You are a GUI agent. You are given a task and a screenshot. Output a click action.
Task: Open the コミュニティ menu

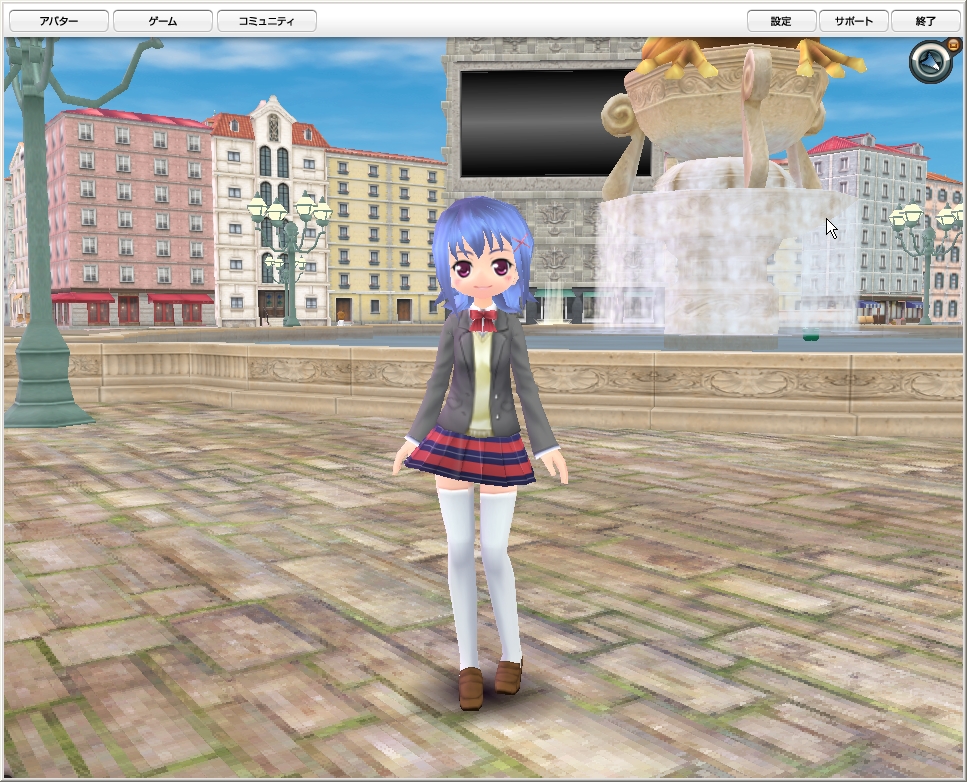coord(266,21)
